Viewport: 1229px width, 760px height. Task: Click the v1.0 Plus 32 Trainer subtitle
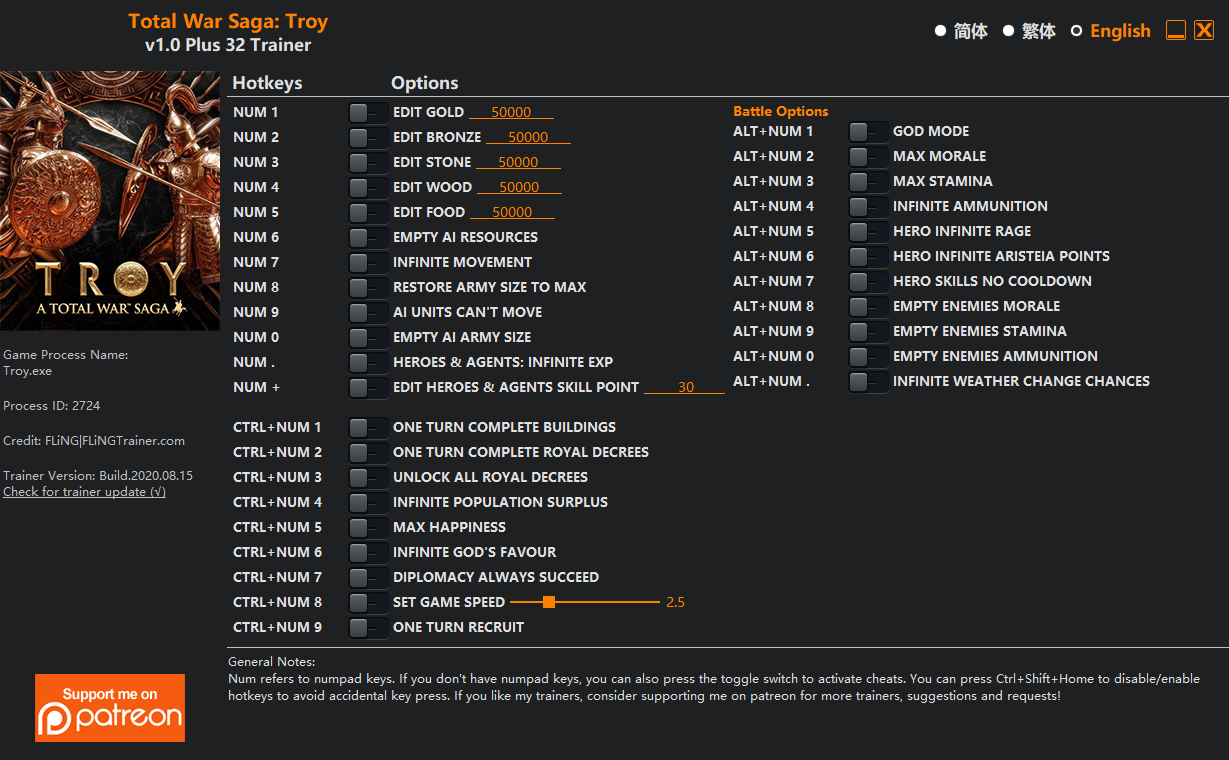click(228, 45)
